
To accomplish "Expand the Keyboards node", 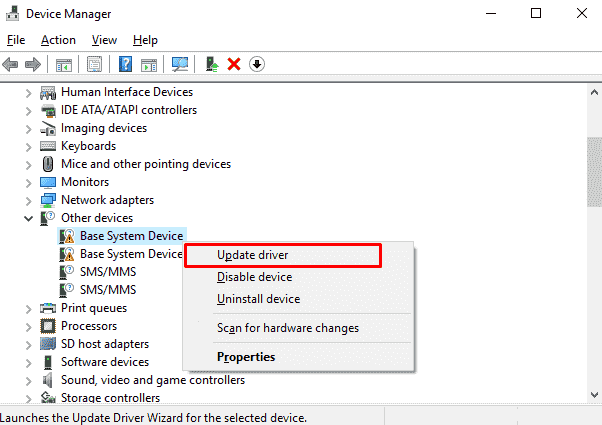I will pos(28,147).
